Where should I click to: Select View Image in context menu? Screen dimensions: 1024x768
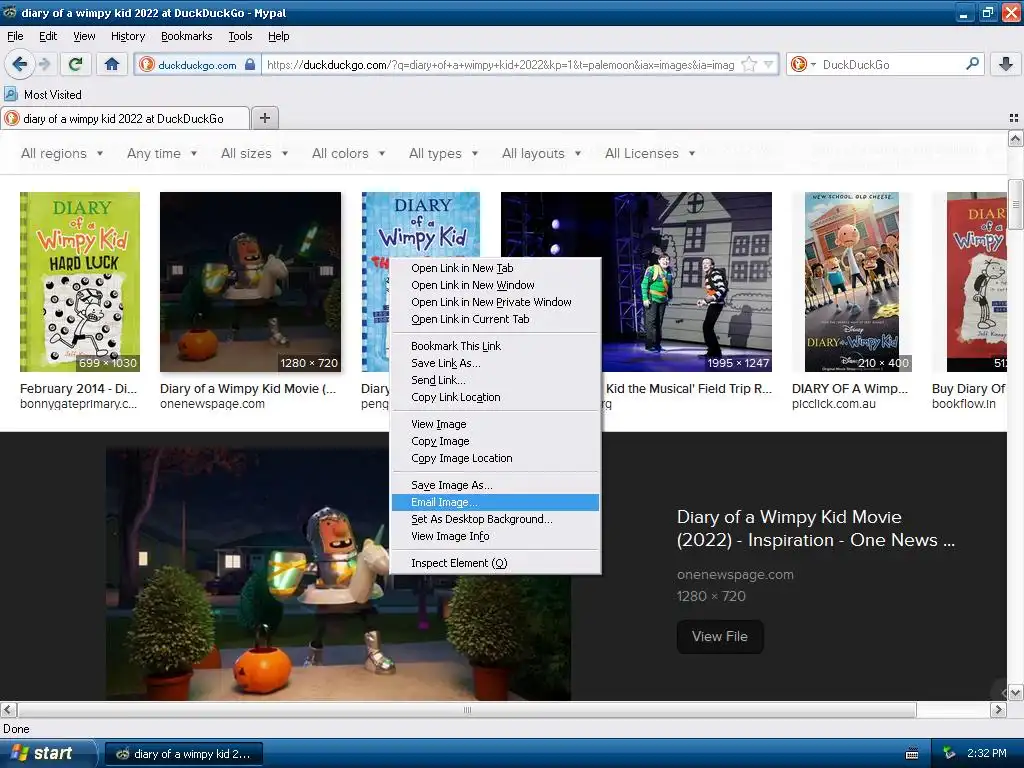[x=495, y=424]
